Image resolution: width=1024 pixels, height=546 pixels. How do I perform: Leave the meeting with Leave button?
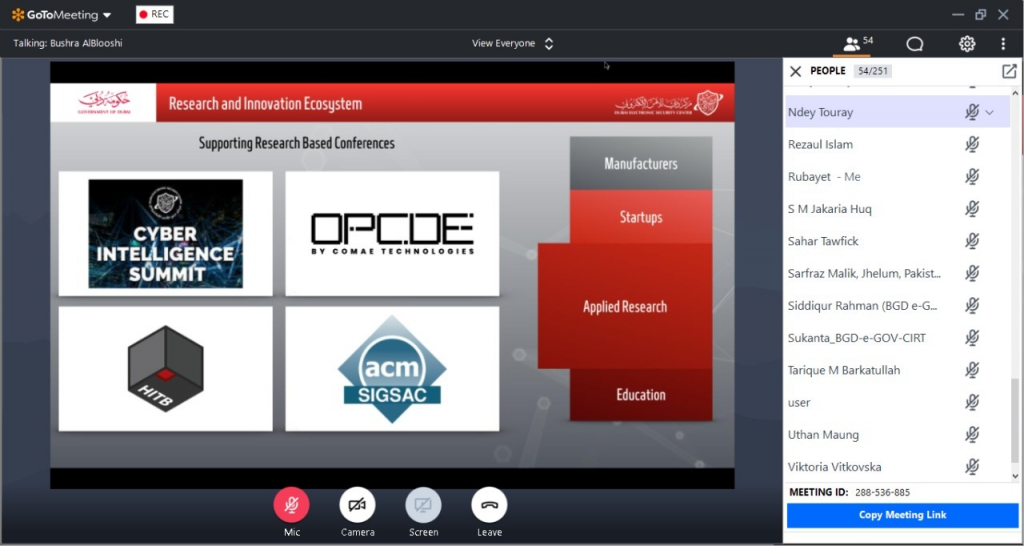(489, 505)
